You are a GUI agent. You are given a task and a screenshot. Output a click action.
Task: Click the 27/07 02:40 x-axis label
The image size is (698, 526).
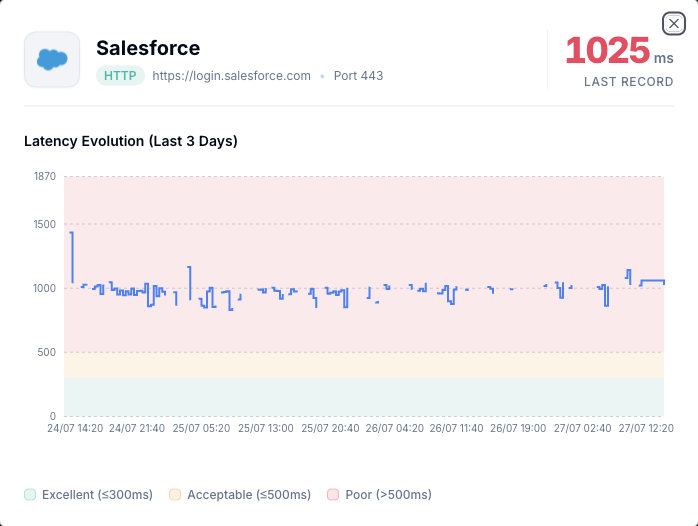tap(582, 429)
